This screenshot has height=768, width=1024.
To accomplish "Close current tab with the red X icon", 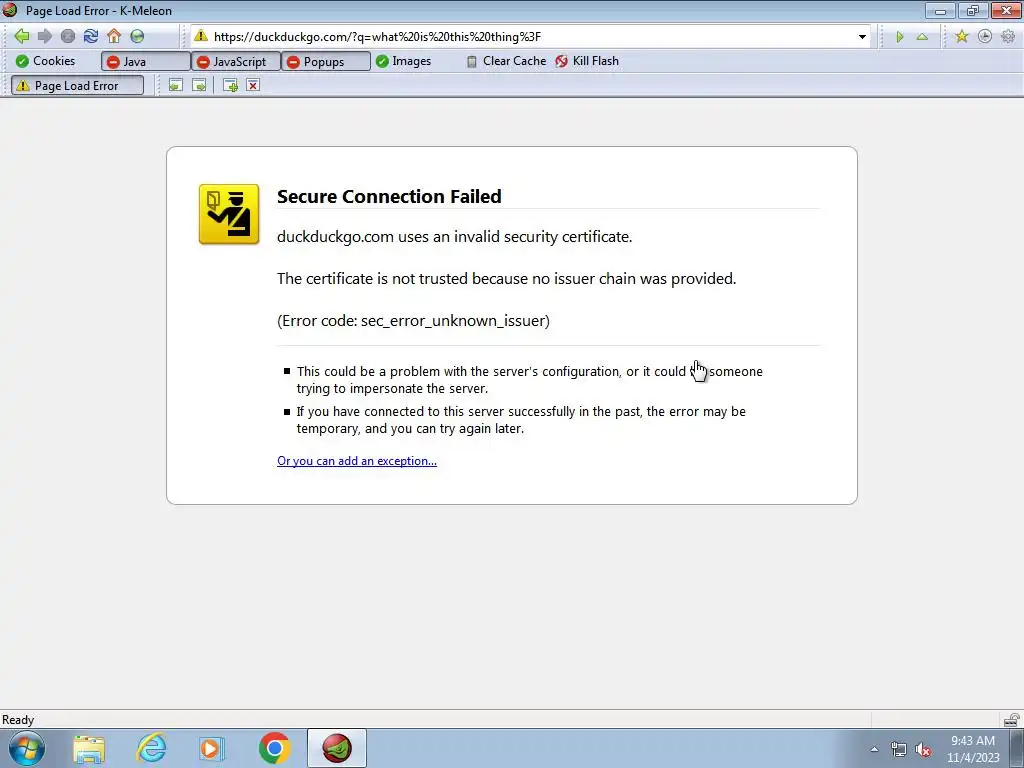I will pyautogui.click(x=253, y=86).
